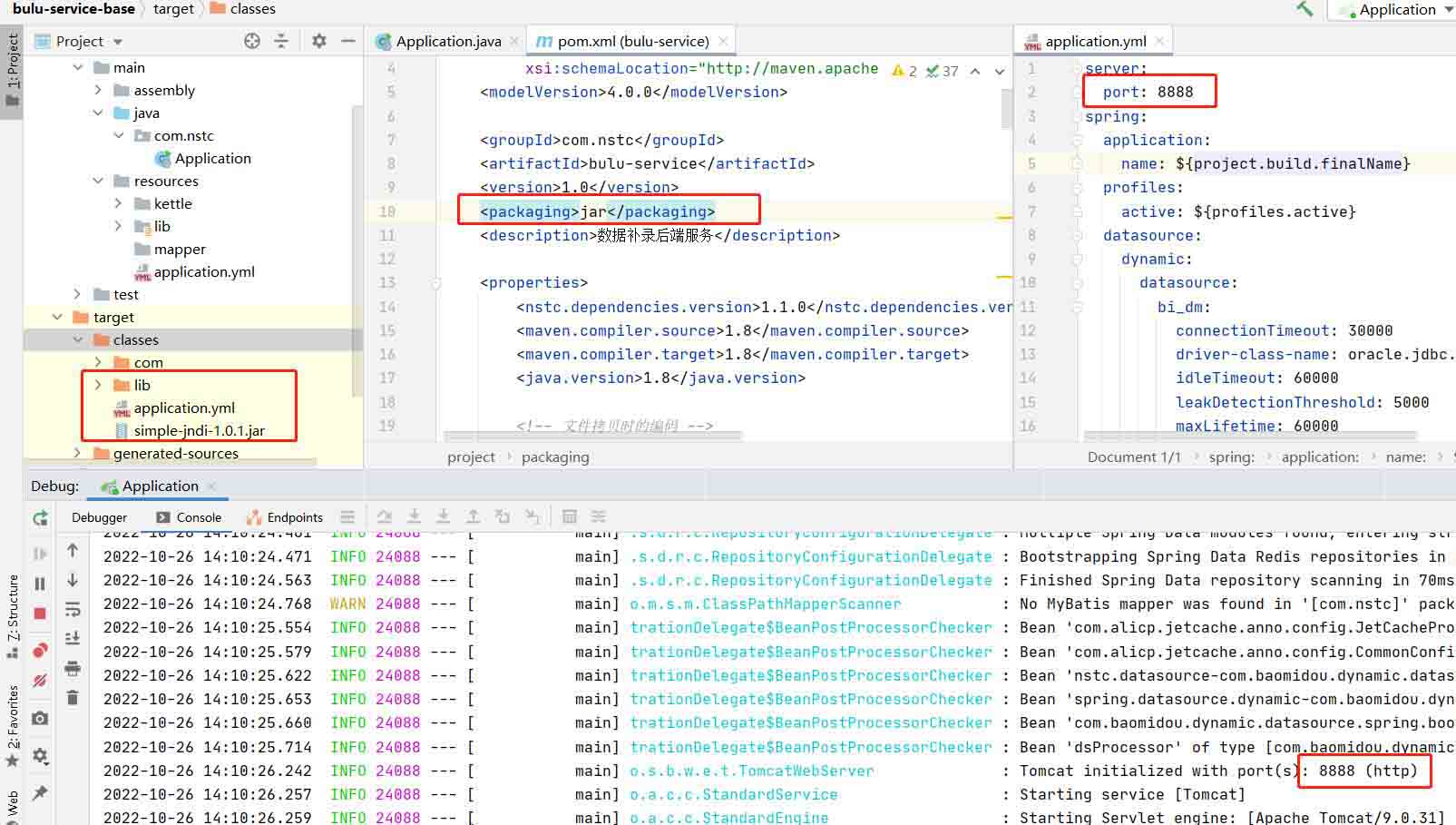Viewport: 1456px width, 825px height.
Task: Click the evaluate expression calculator icon
Action: (x=570, y=516)
